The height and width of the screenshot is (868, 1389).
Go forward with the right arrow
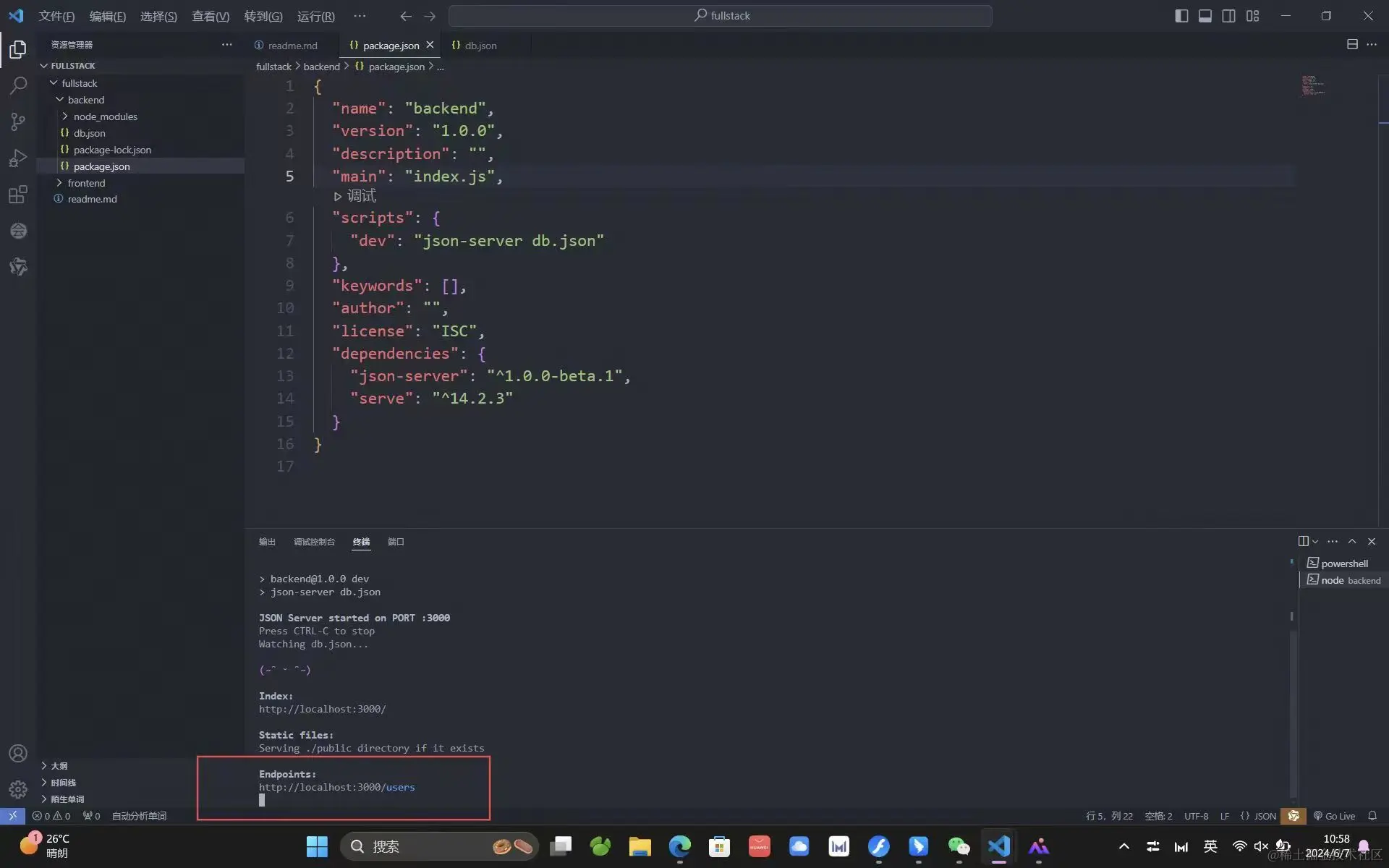tap(430, 16)
